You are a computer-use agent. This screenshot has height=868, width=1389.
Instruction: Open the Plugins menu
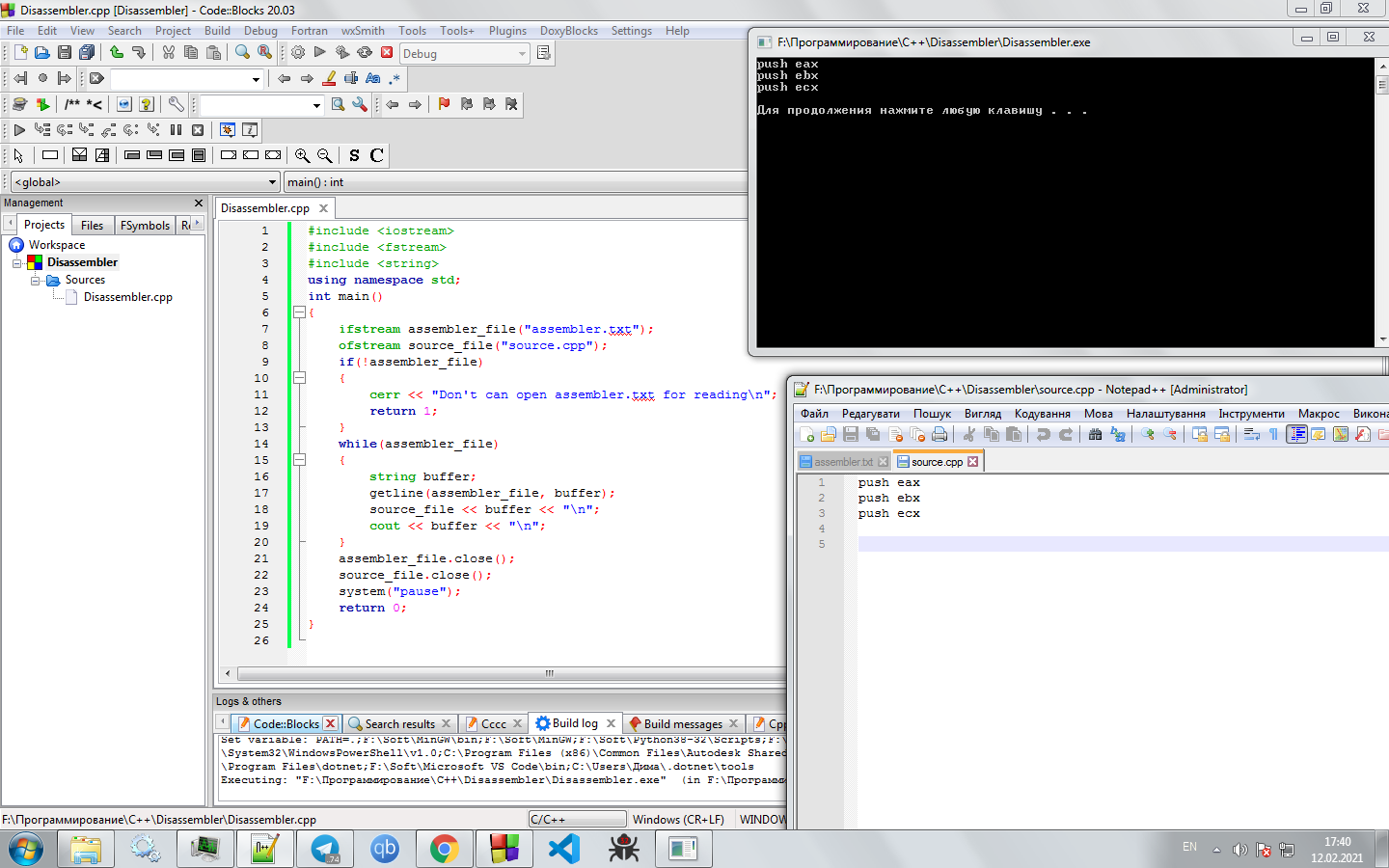click(507, 31)
